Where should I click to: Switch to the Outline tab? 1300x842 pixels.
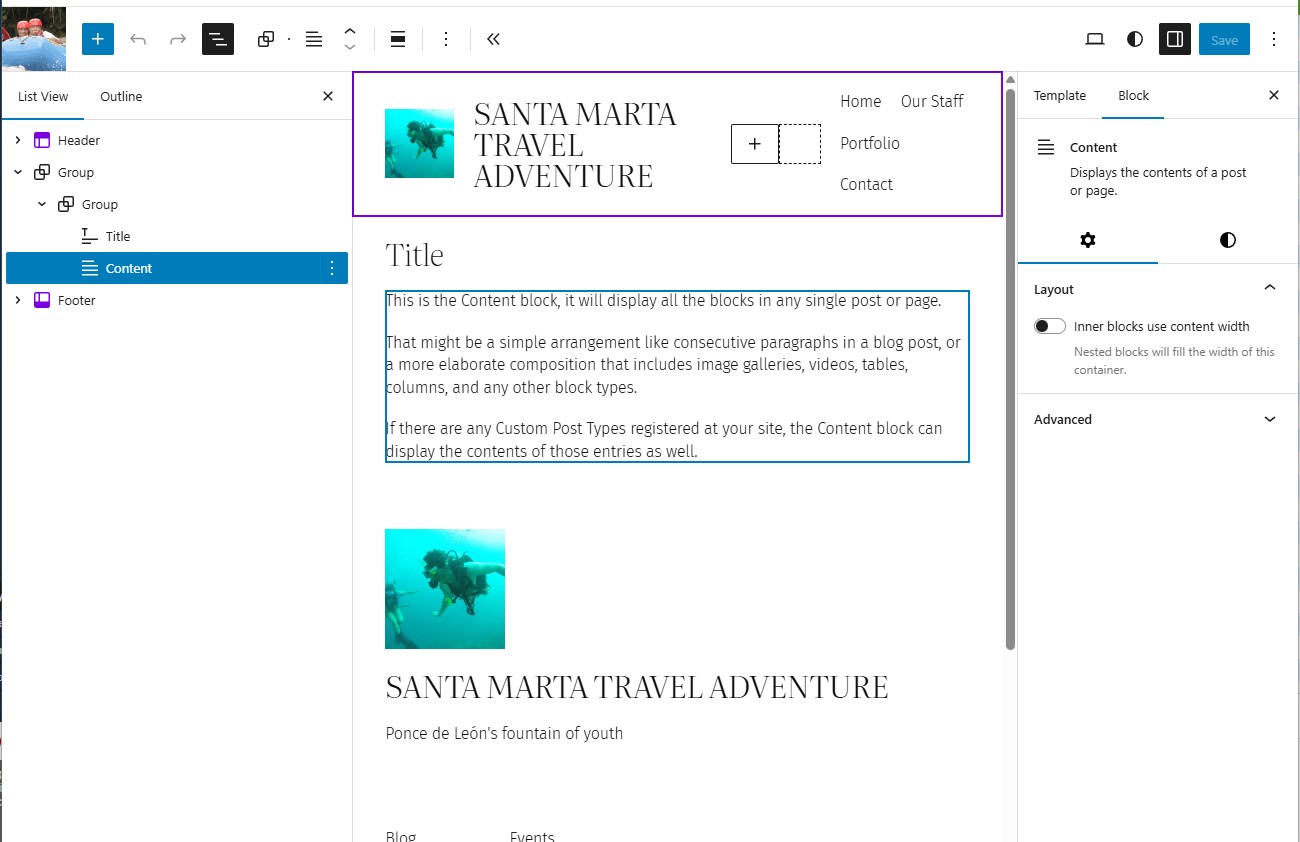121,96
